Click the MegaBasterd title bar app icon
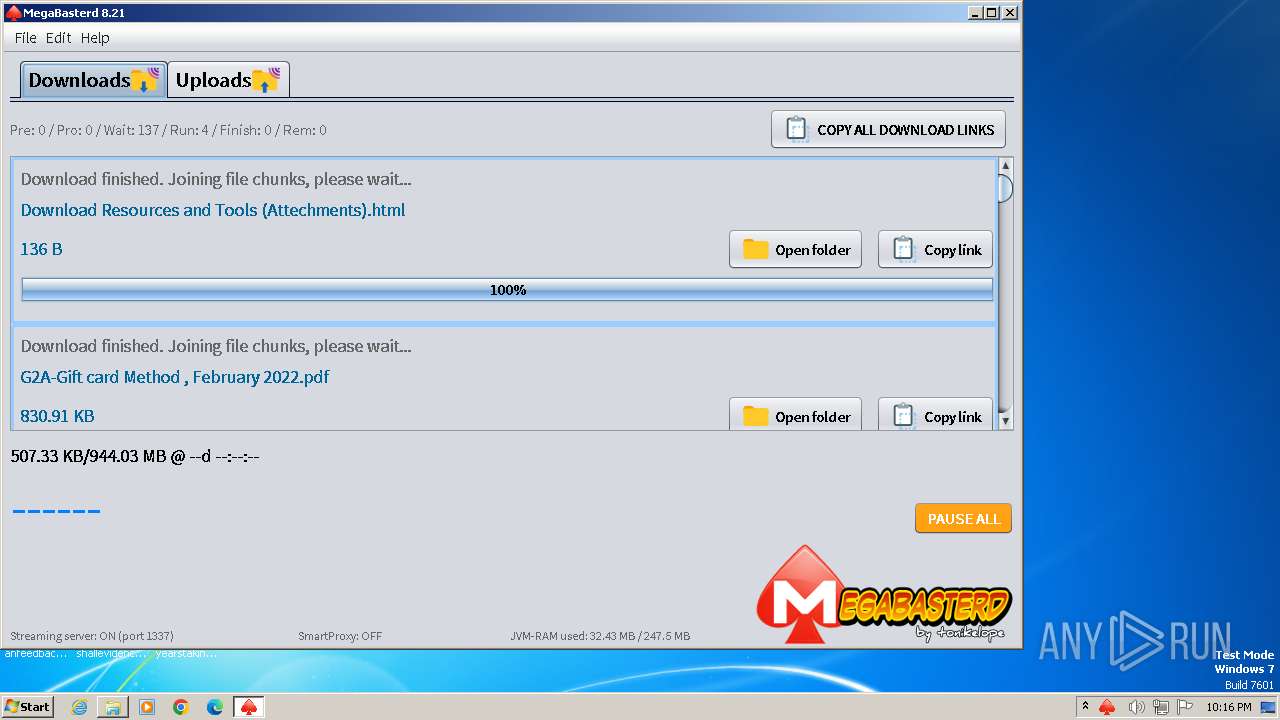Viewport: 1280px width, 720px height. pos(14,13)
